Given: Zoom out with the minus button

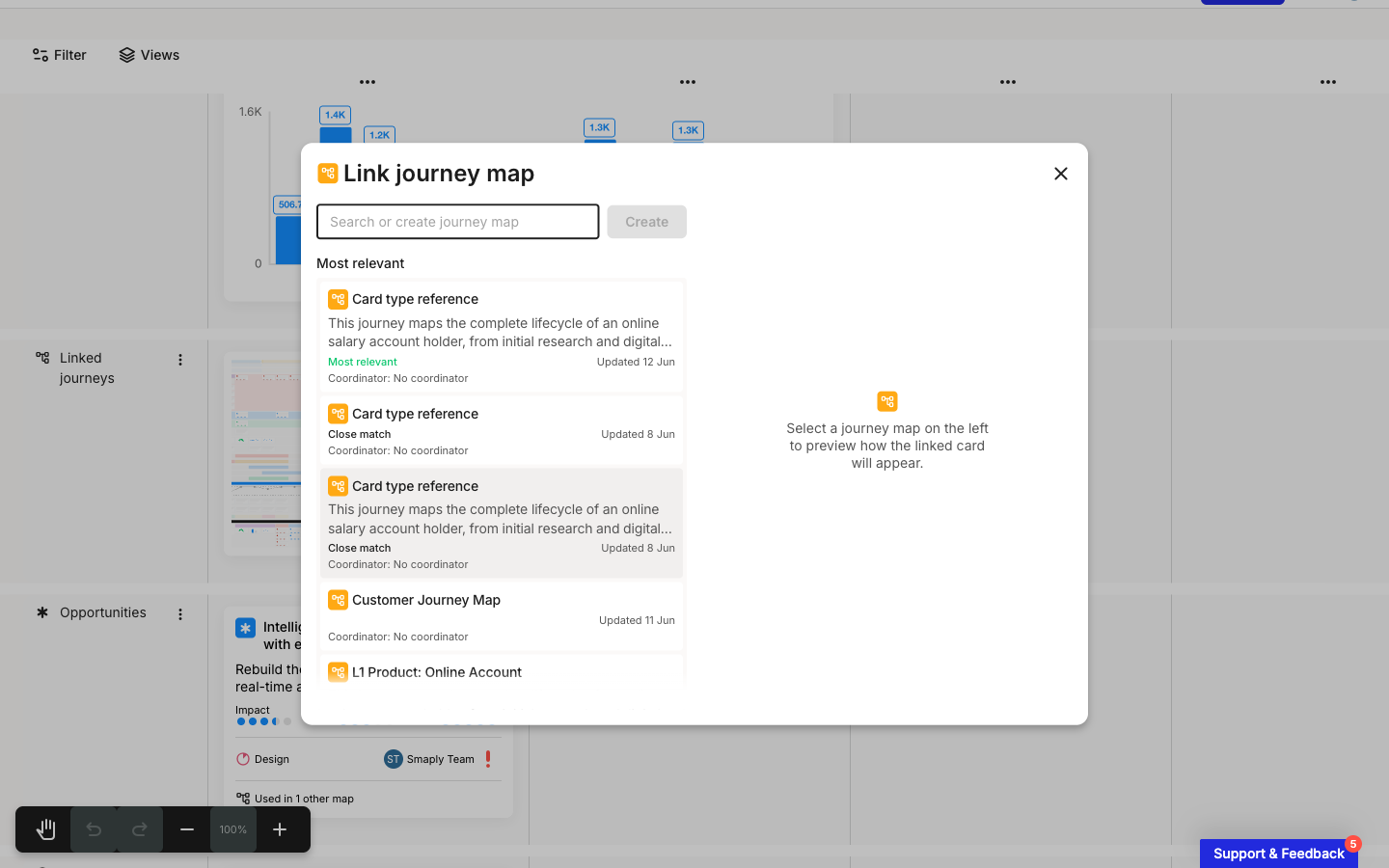Looking at the screenshot, I should (x=187, y=829).
